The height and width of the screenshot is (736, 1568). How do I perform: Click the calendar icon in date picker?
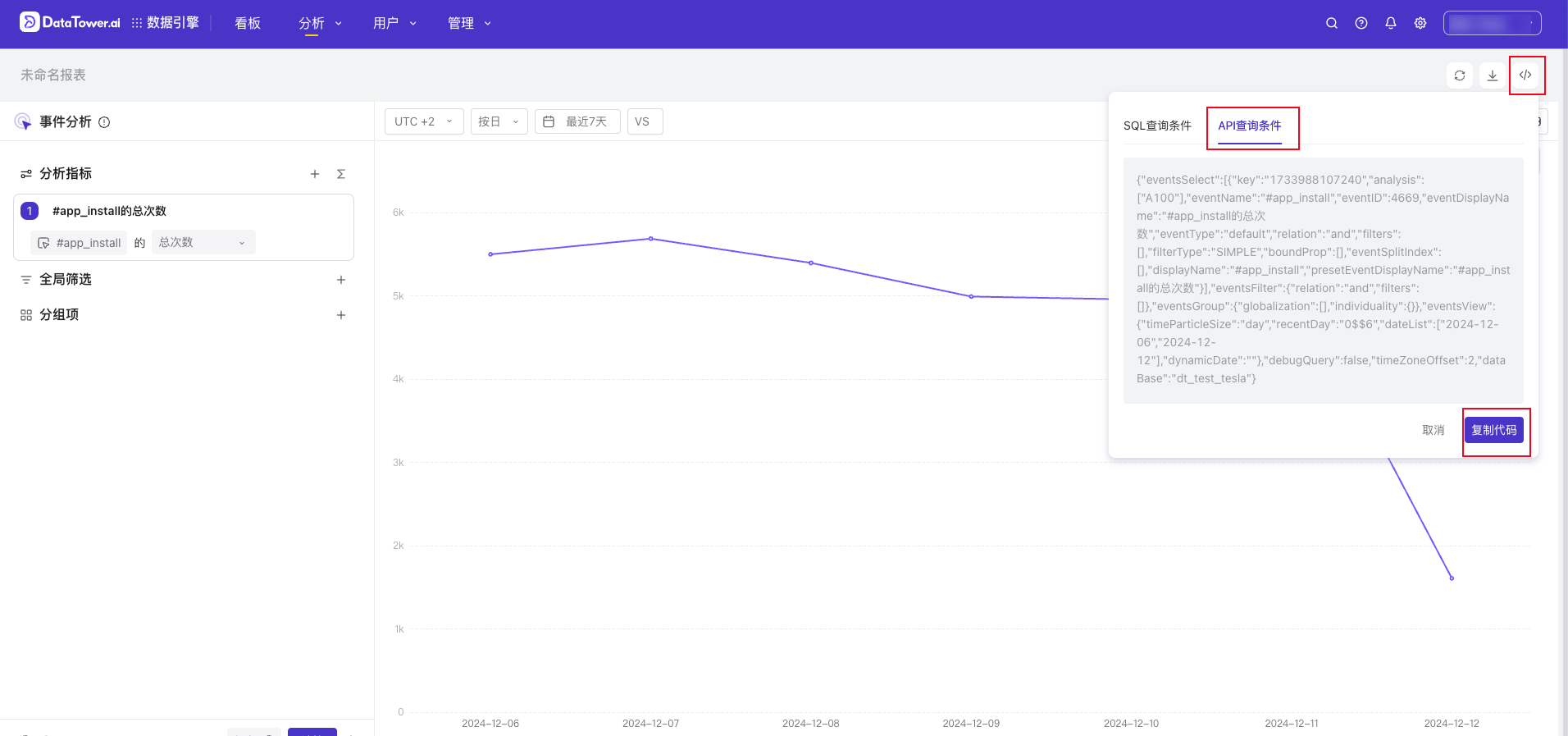coord(549,121)
